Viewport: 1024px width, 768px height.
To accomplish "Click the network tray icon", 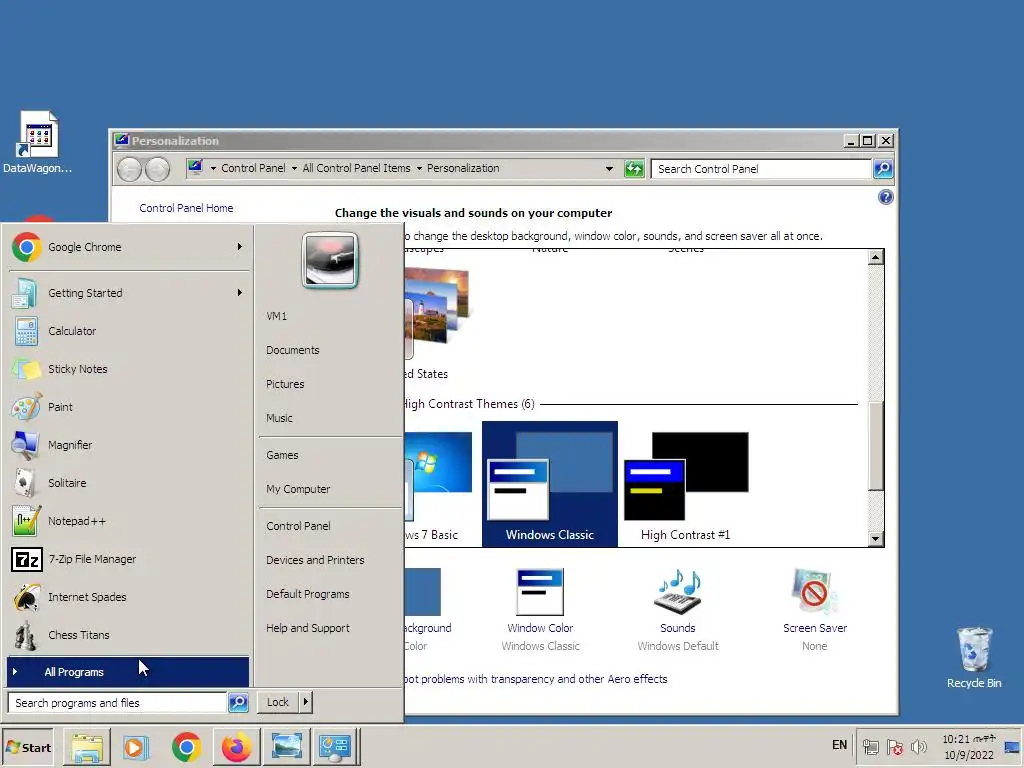I will (871, 746).
